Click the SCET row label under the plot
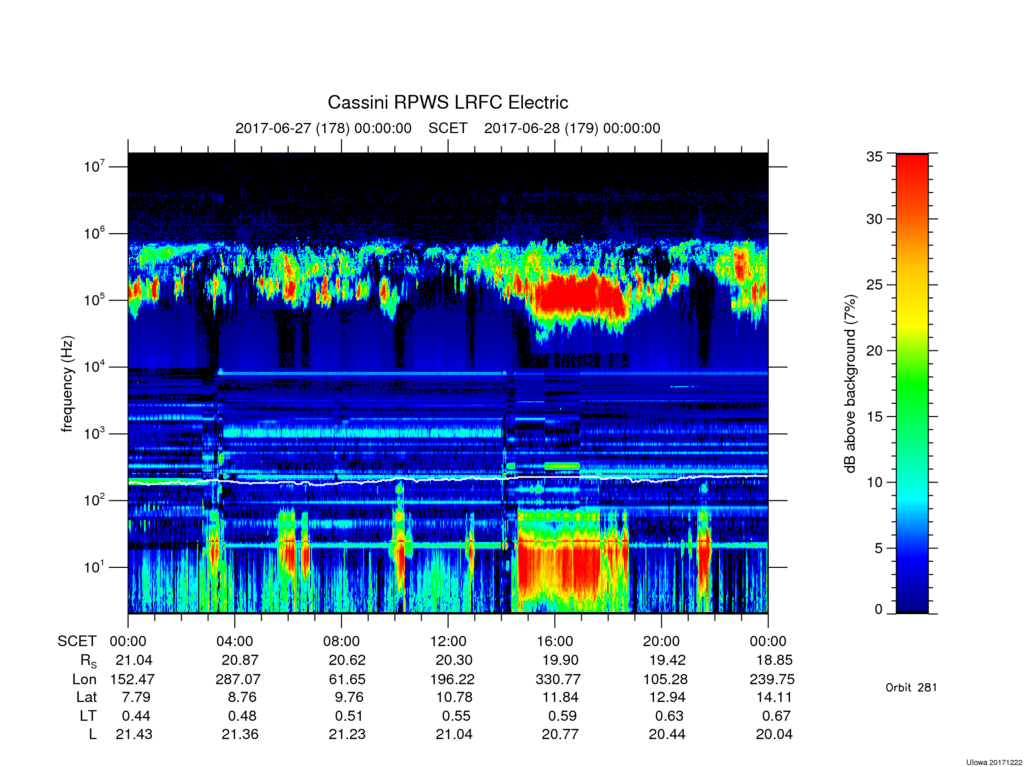This screenshot has height=767, width=1024. 76,642
